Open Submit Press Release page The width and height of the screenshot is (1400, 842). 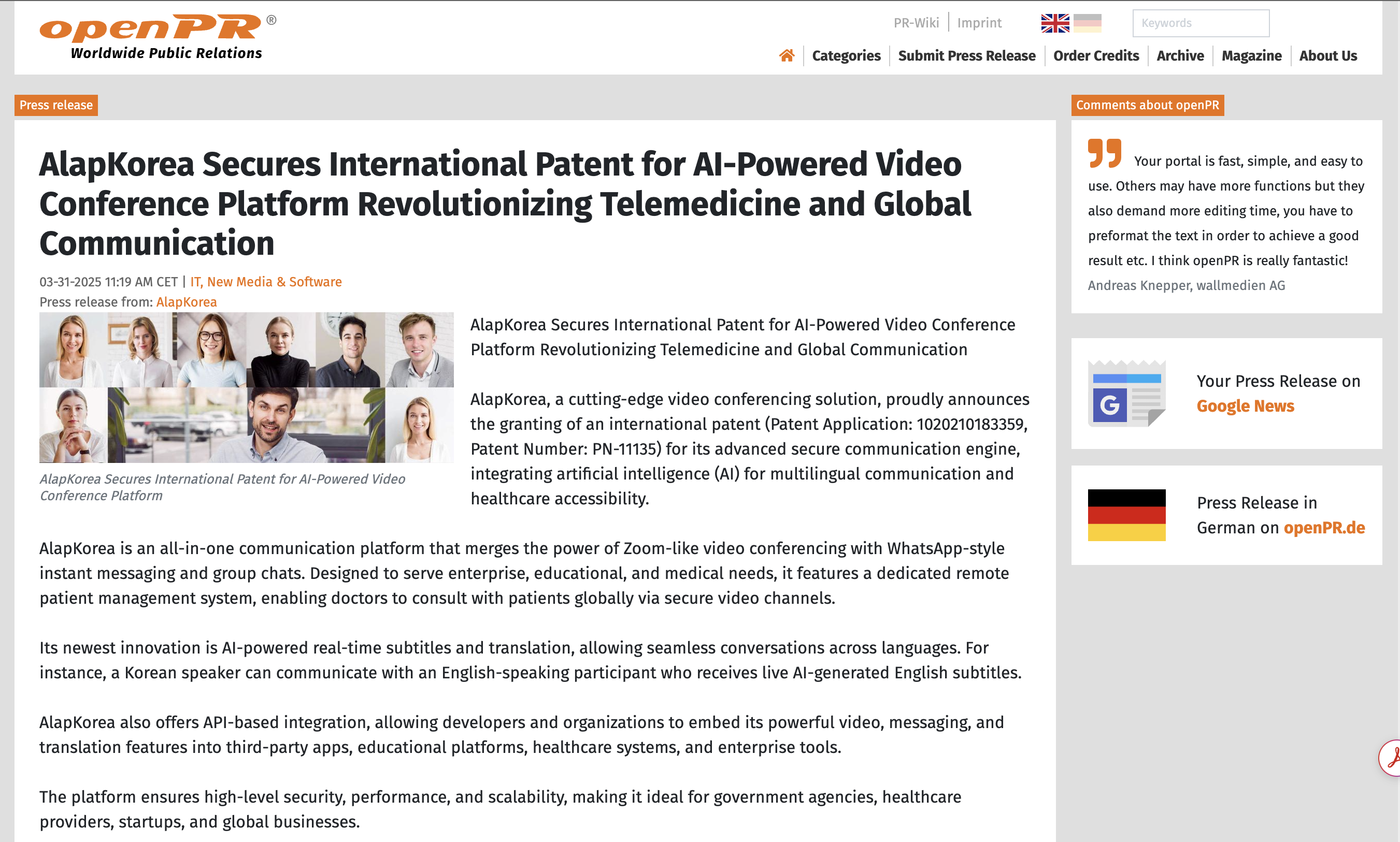point(966,55)
